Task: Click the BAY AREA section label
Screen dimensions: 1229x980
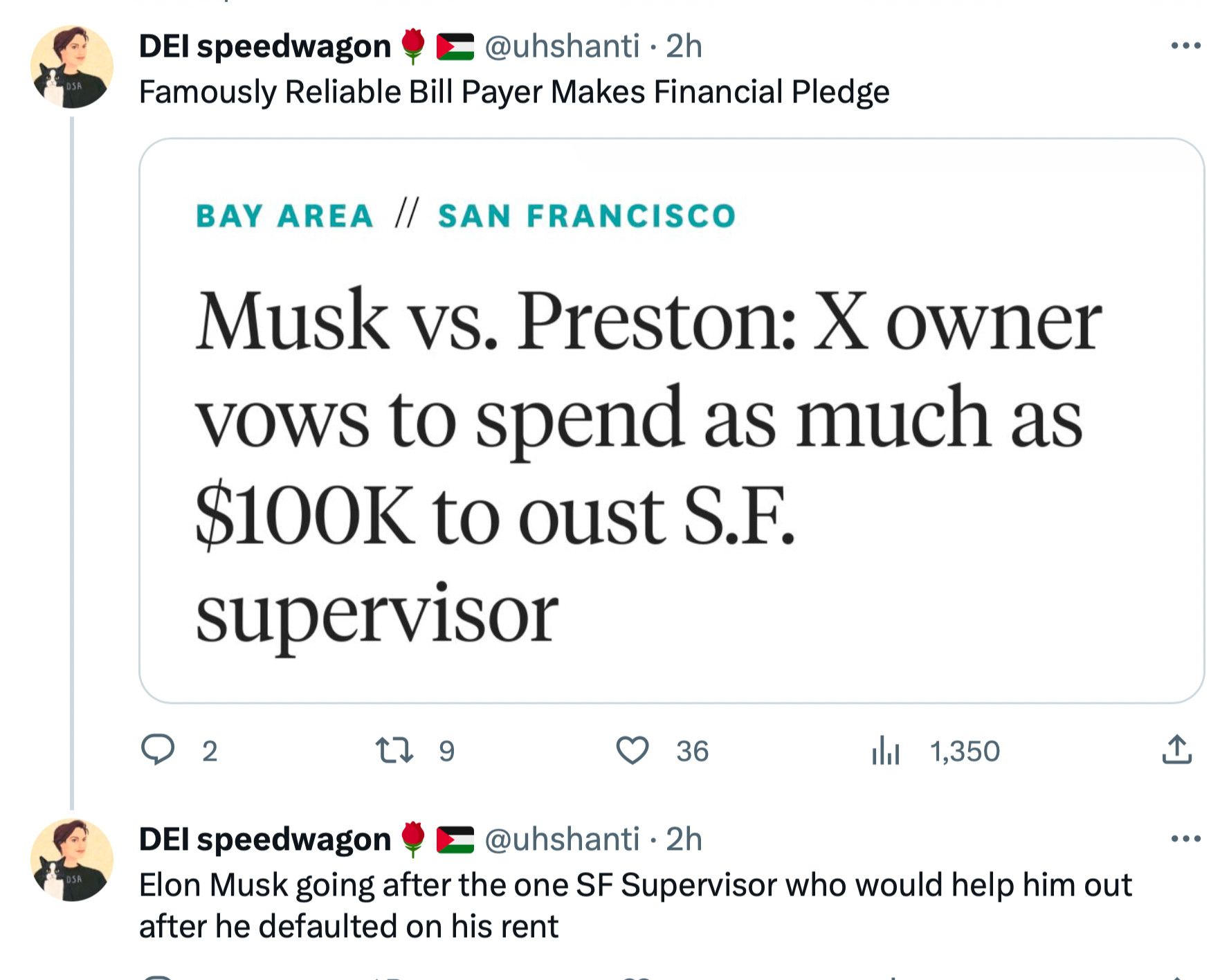Action: click(x=284, y=216)
